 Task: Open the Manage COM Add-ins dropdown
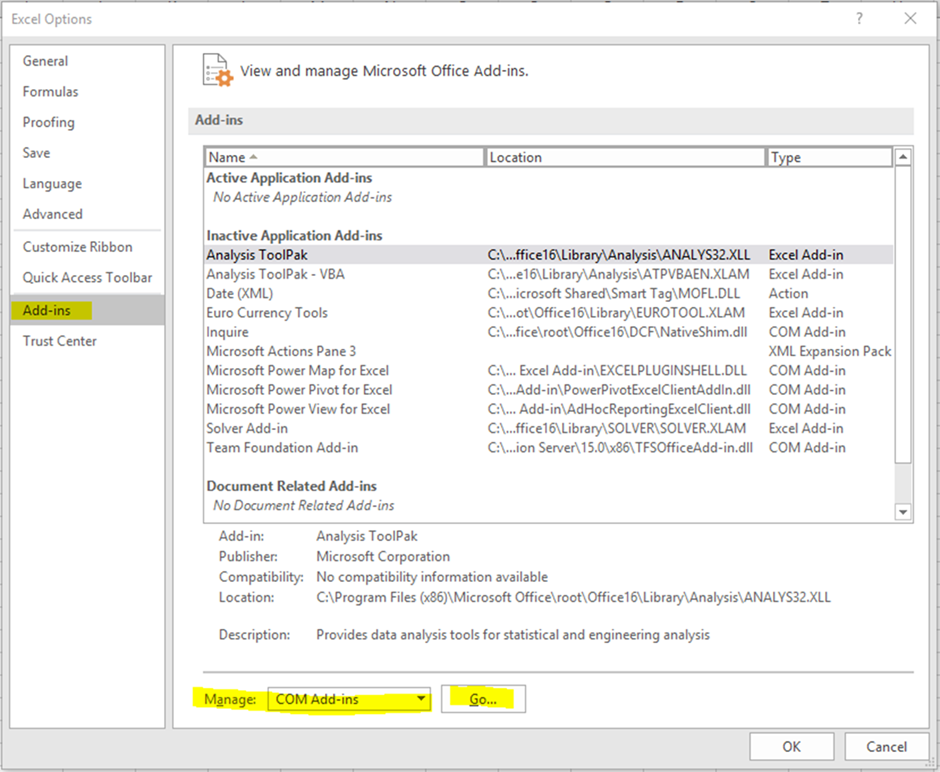(x=349, y=699)
